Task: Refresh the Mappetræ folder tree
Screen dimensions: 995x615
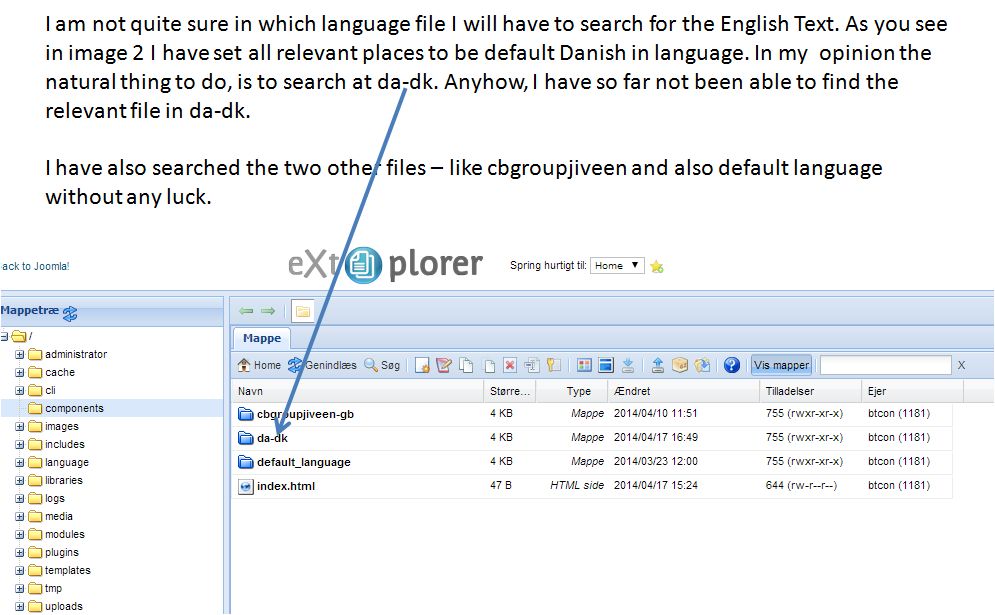Action: pyautogui.click(x=70, y=312)
